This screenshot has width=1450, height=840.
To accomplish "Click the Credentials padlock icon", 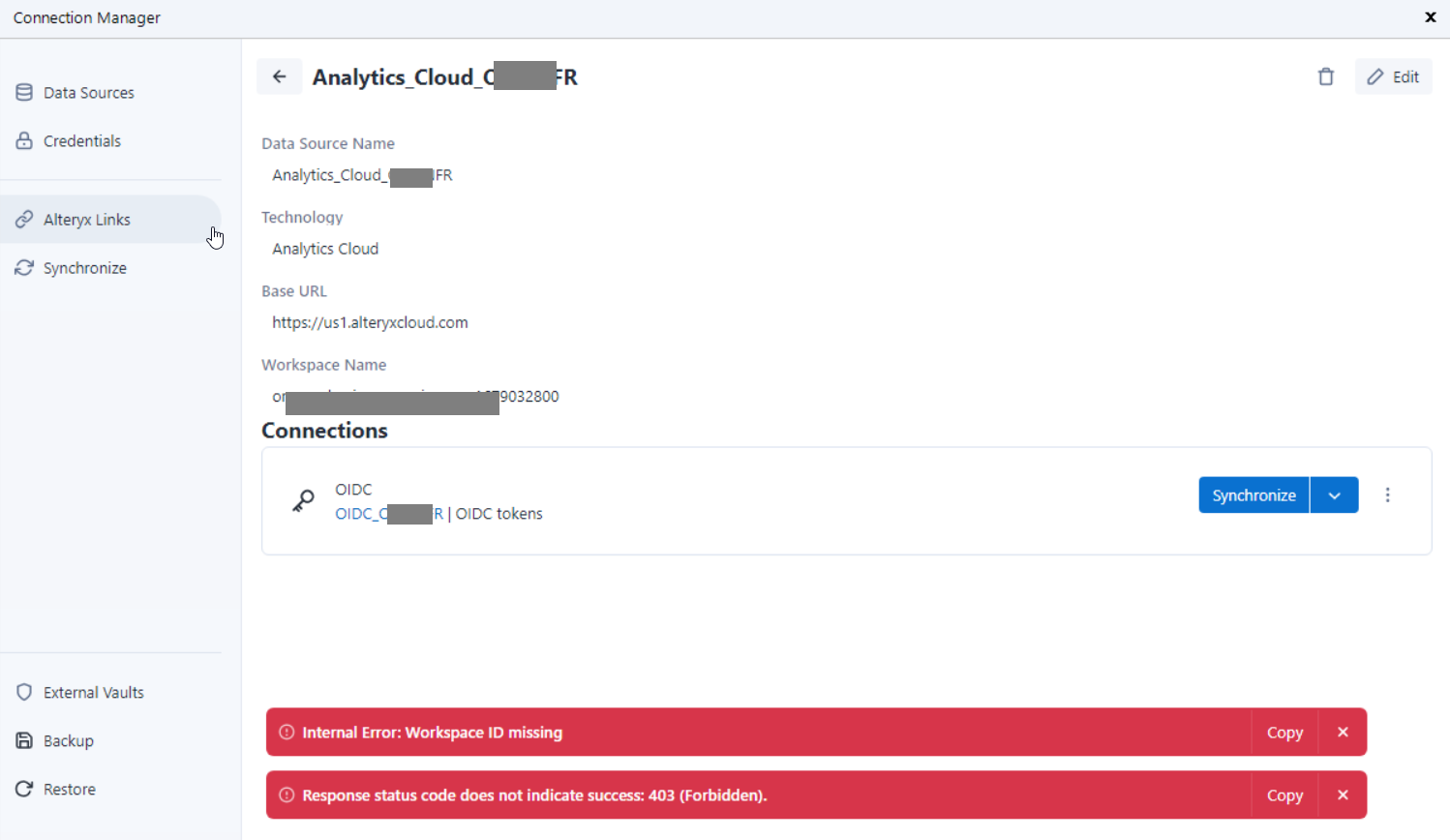I will [24, 140].
